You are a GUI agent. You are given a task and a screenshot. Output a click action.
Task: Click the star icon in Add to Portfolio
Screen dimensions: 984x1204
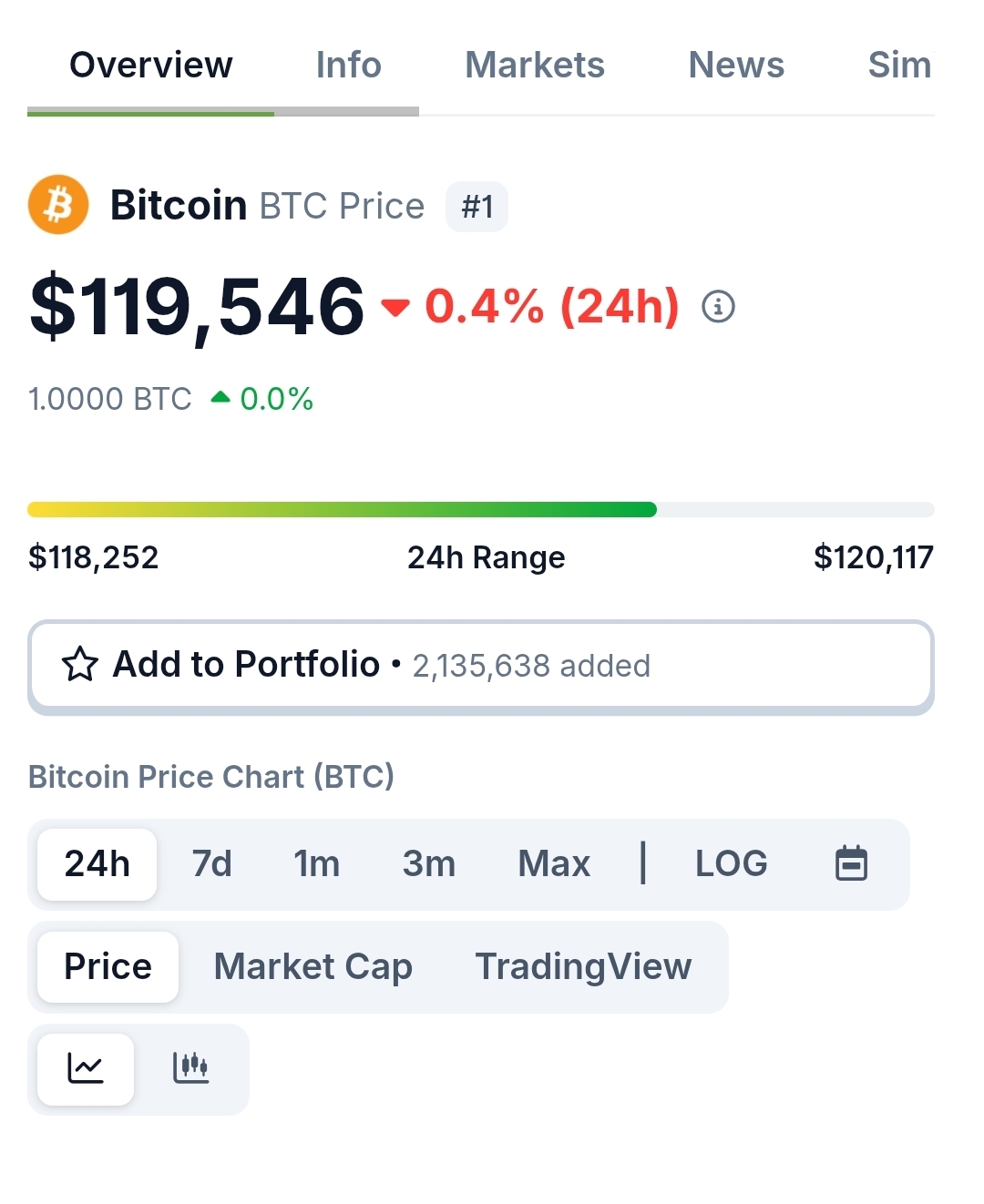80,664
